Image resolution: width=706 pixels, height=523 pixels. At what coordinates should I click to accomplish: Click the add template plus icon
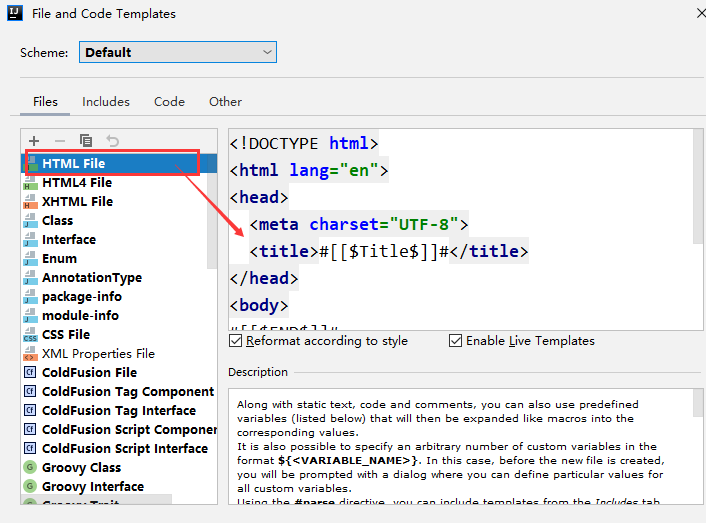(34, 141)
